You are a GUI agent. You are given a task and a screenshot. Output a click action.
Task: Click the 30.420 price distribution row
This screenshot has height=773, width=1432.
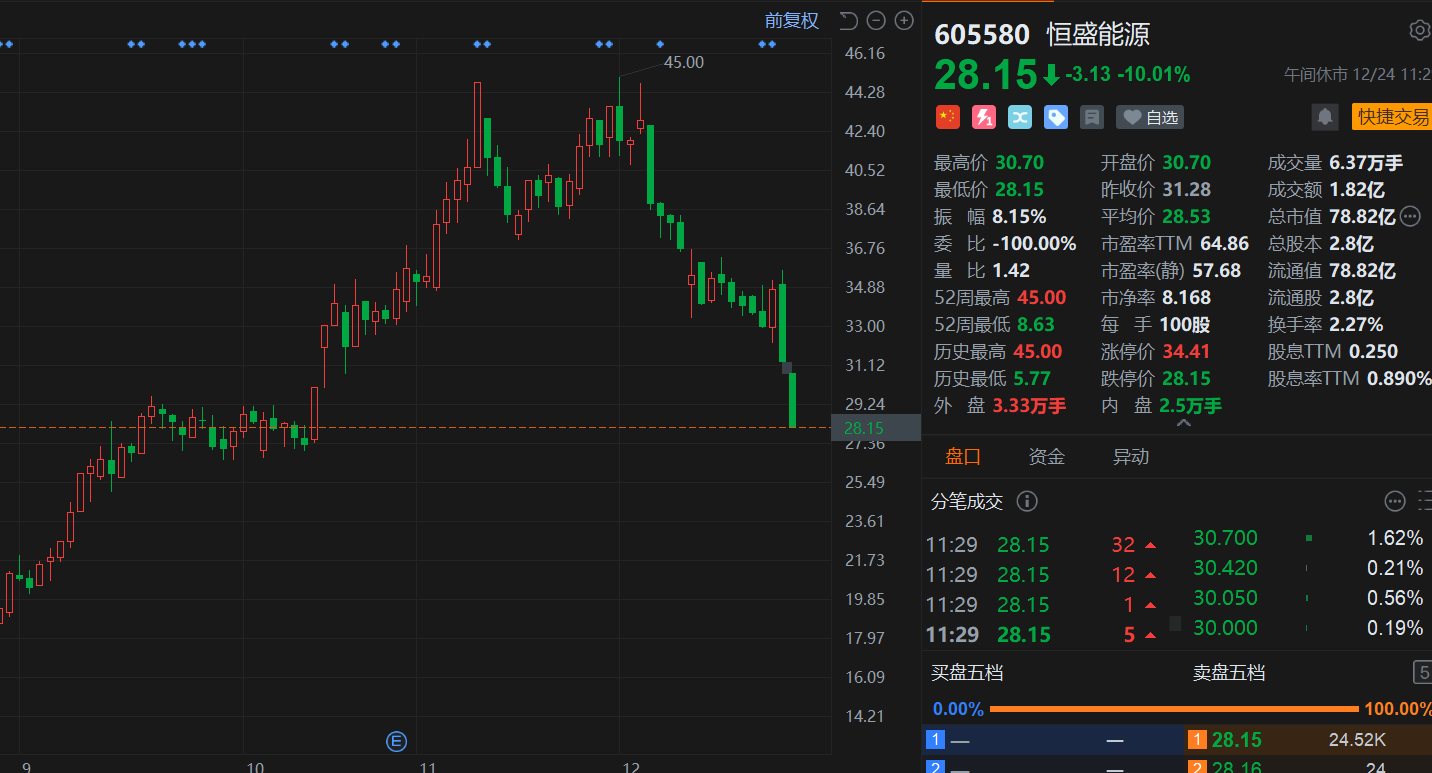click(1309, 568)
